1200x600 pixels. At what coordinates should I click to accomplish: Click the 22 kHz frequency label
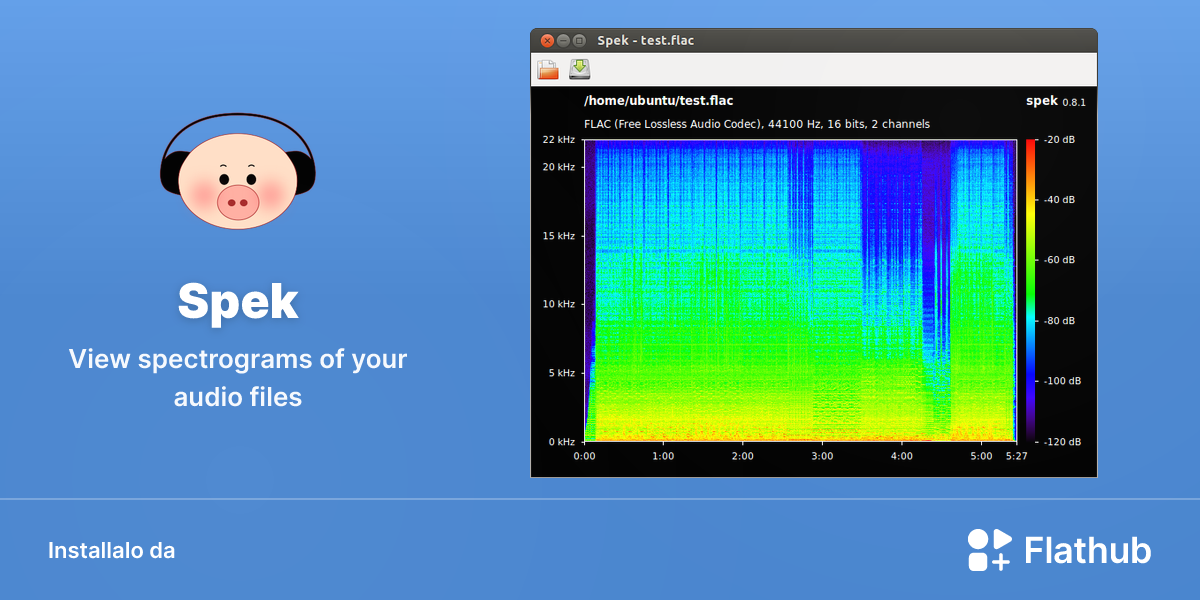pos(559,140)
